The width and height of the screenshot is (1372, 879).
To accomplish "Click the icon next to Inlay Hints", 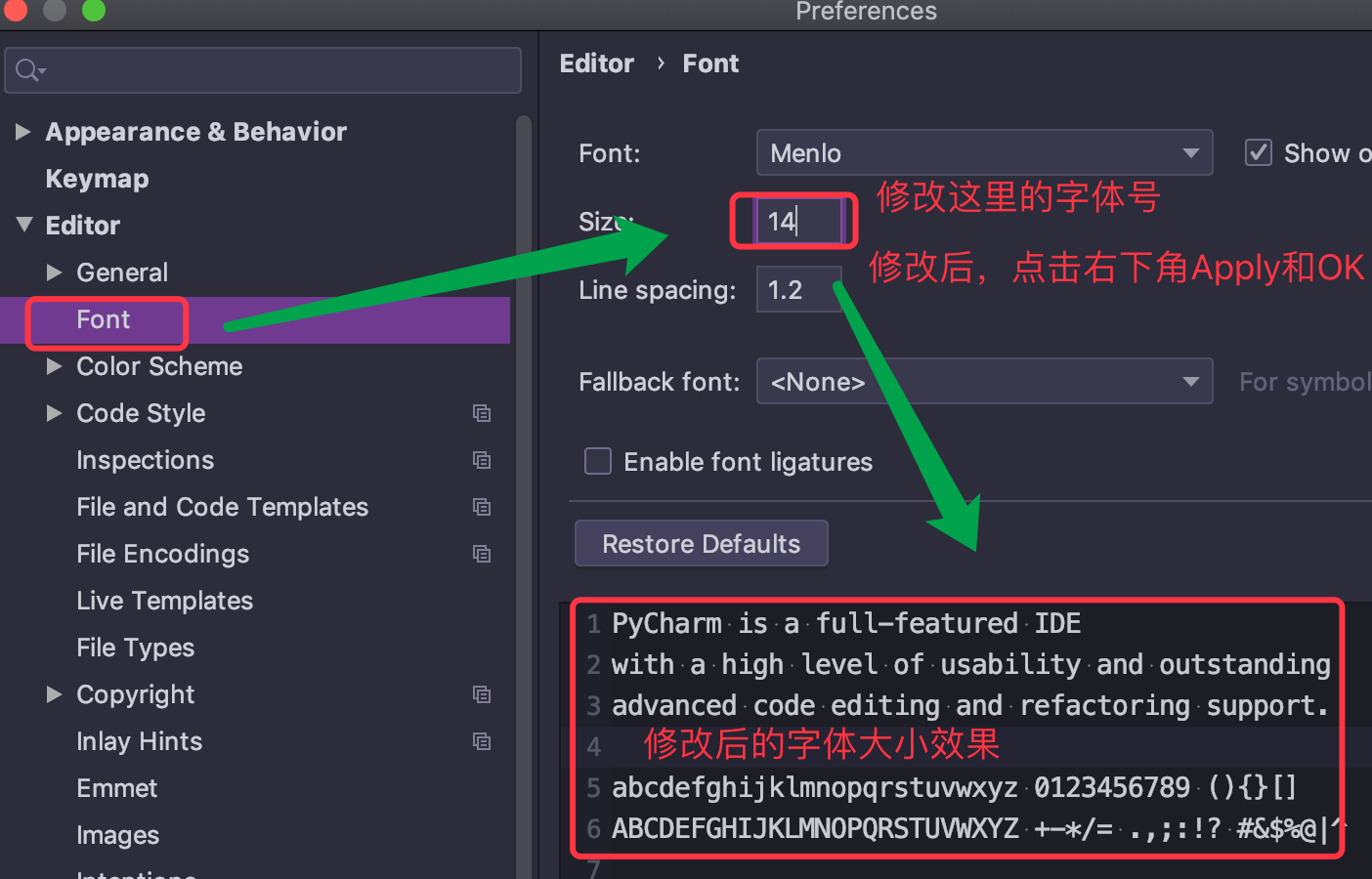I will (482, 741).
